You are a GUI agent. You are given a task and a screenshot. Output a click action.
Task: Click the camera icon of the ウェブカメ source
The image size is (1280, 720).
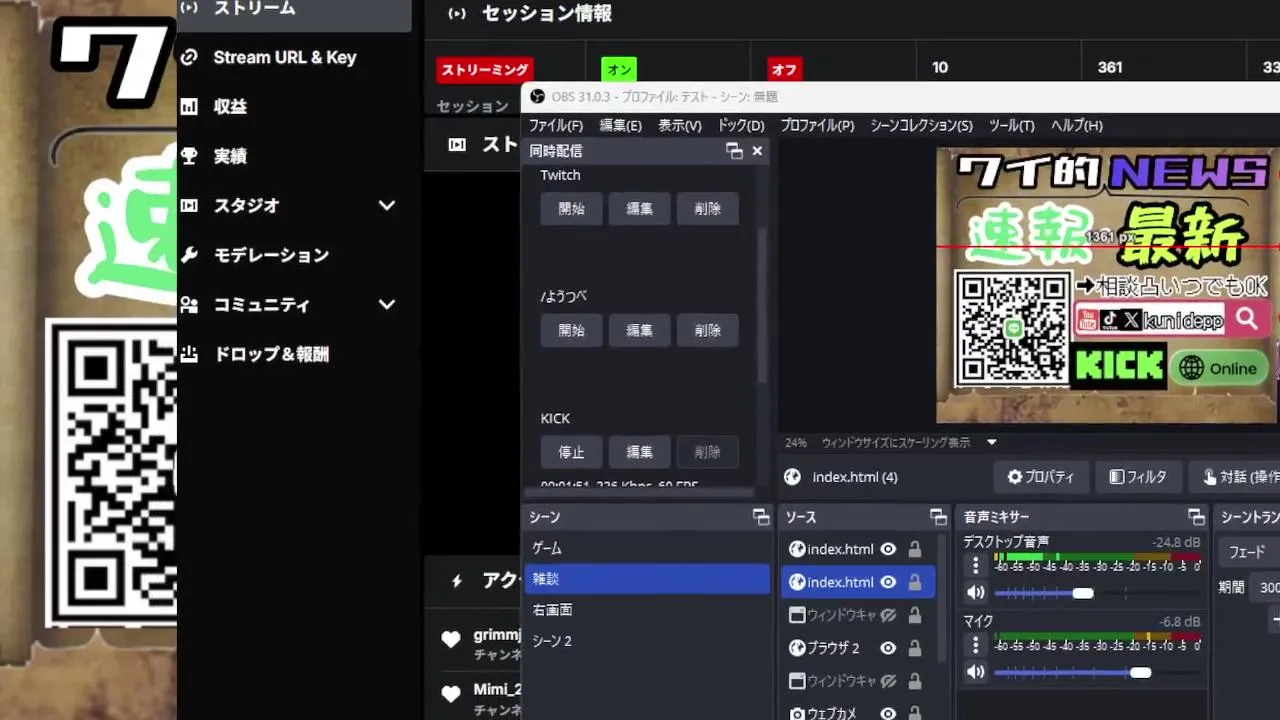(797, 714)
